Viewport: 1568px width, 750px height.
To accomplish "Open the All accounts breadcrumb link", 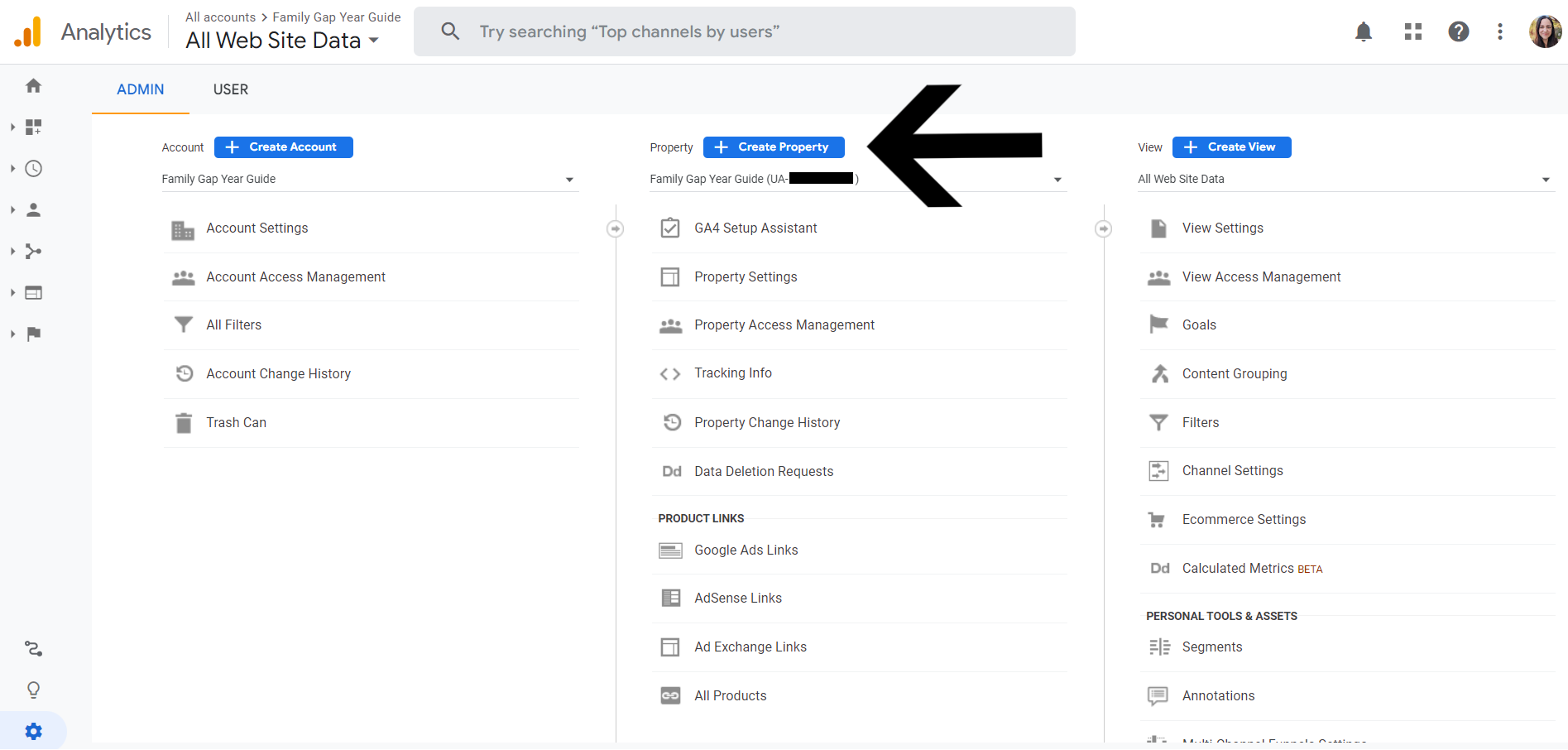I will pyautogui.click(x=220, y=17).
